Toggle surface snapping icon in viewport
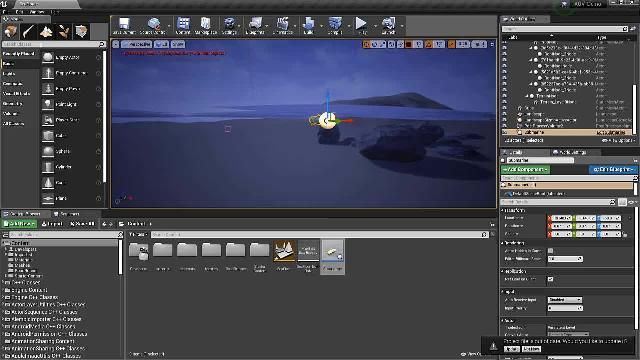Screen dimensions: 640x360 click(400, 44)
